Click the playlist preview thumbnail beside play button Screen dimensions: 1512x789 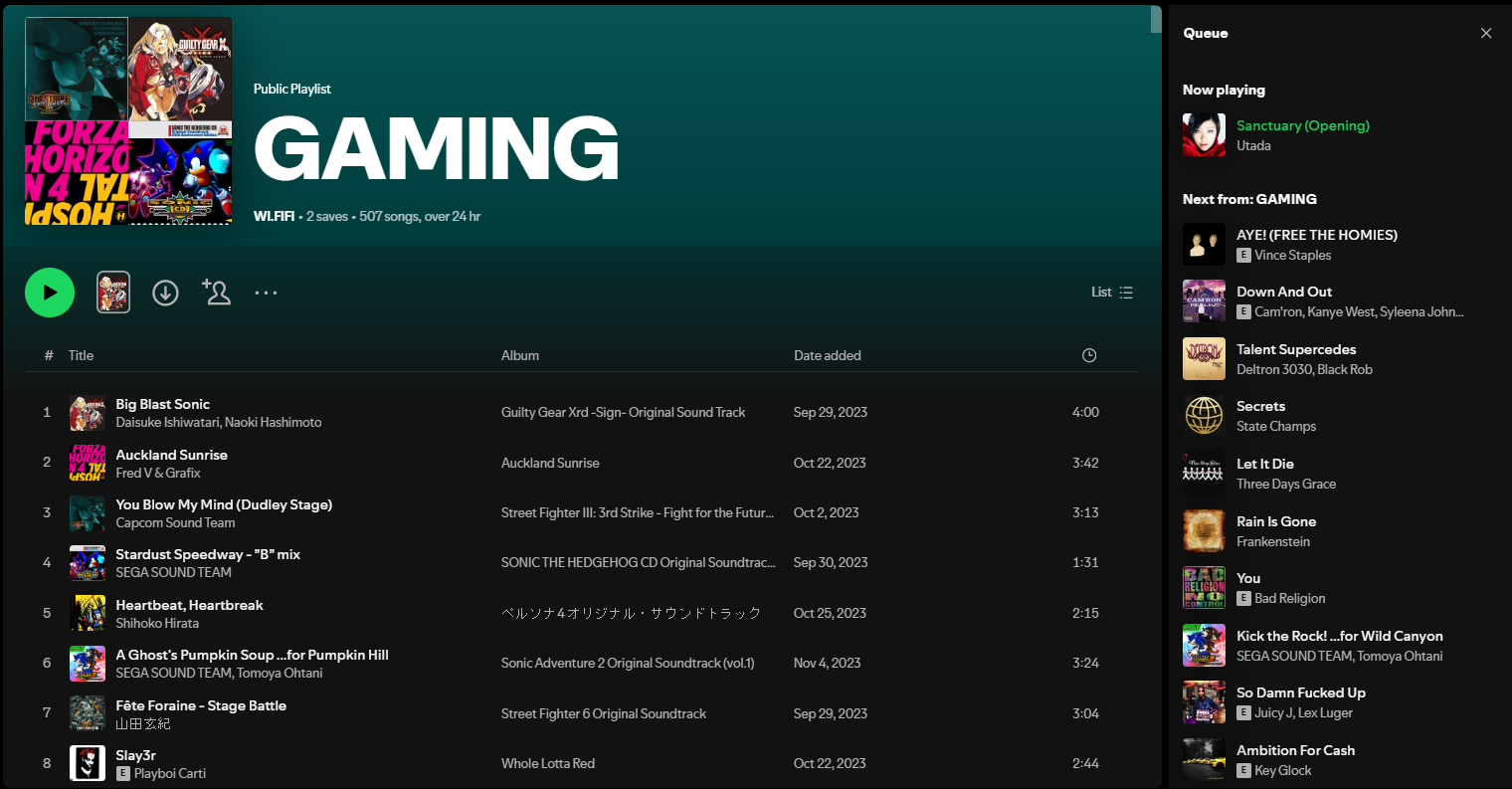[x=113, y=293]
